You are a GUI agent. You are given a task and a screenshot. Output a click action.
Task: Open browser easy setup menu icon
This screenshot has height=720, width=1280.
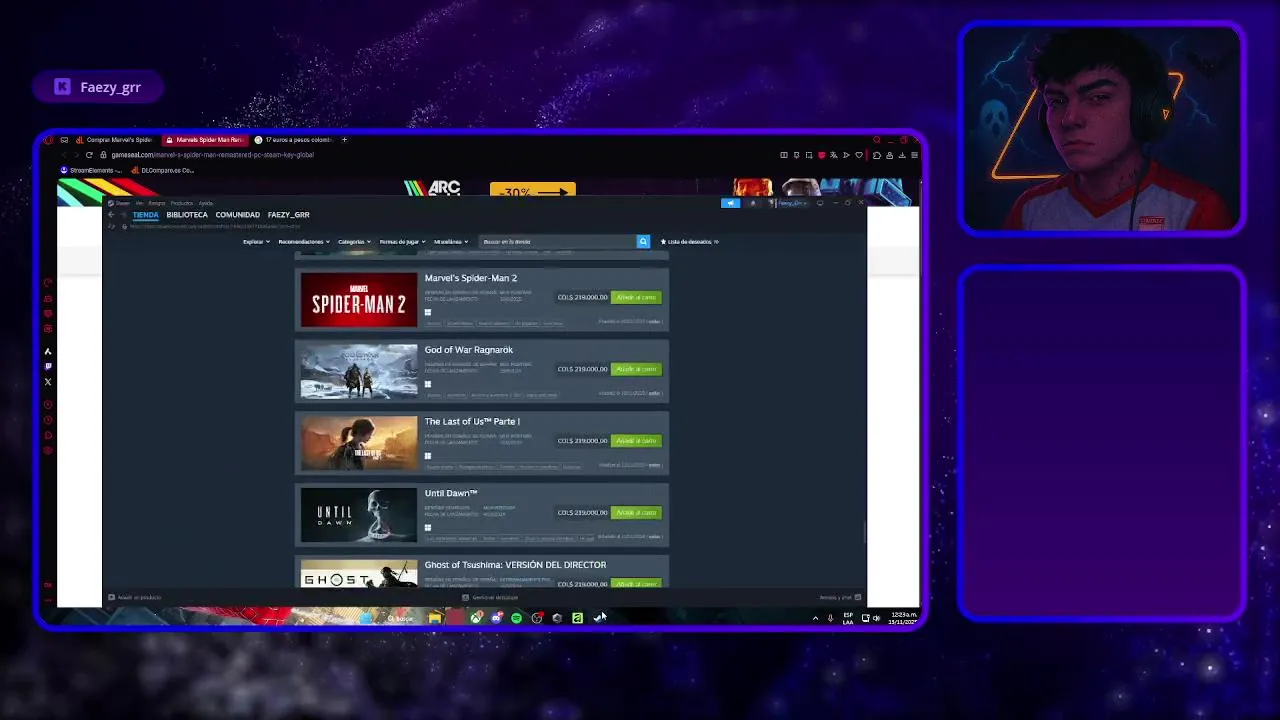point(914,155)
